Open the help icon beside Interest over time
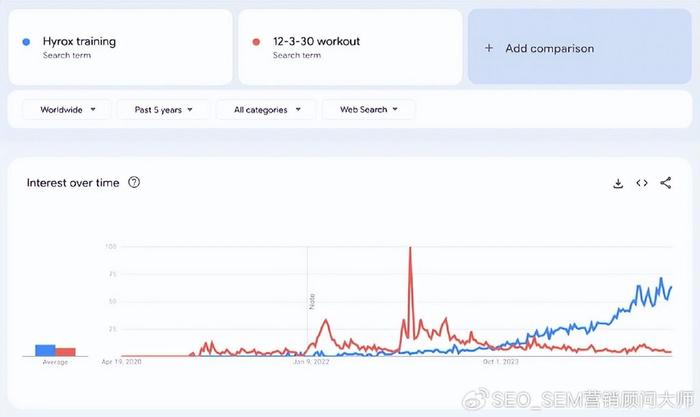Image resolution: width=700 pixels, height=417 pixels. (134, 182)
